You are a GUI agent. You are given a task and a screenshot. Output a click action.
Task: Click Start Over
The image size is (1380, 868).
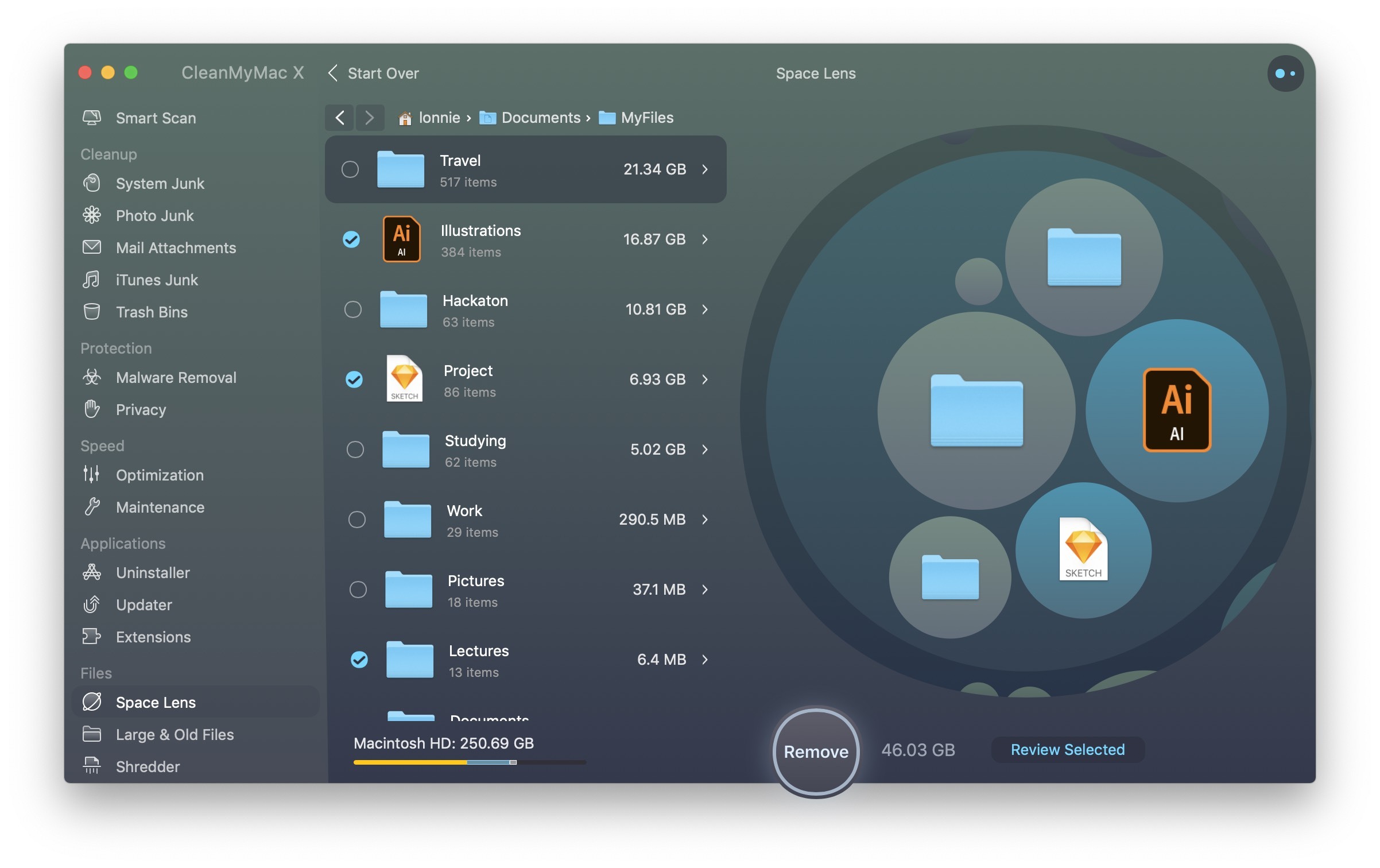pos(374,73)
